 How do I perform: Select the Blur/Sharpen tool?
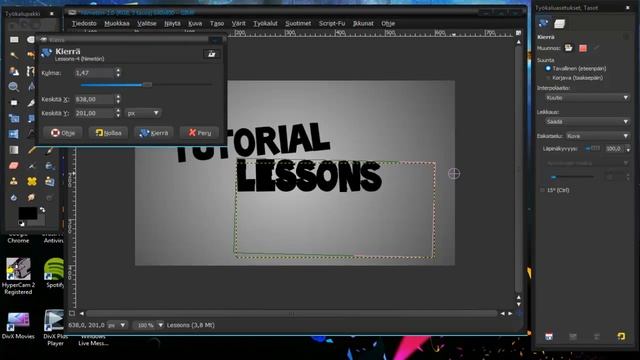click(x=14, y=197)
